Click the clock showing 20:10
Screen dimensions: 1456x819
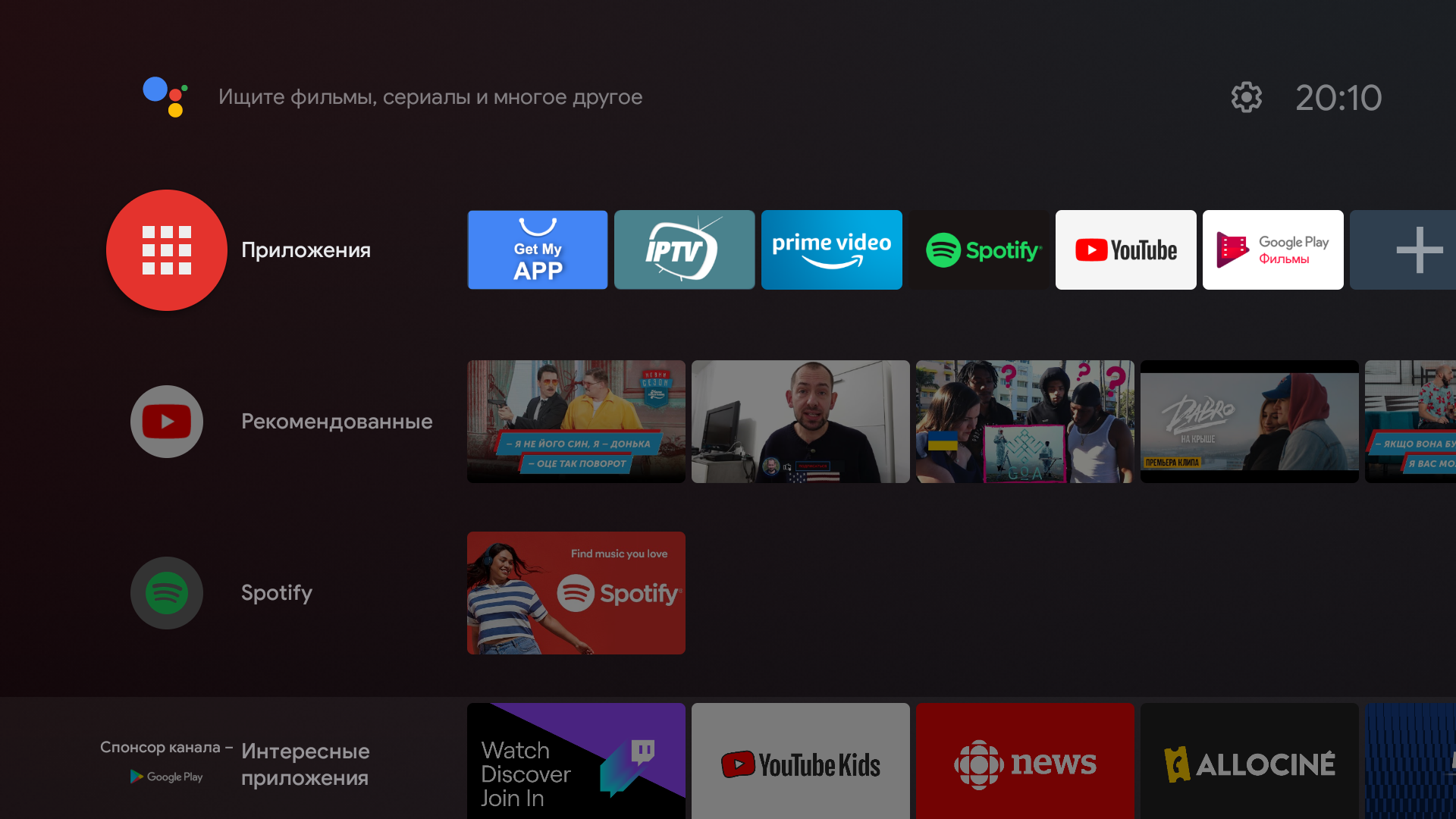point(1338,98)
